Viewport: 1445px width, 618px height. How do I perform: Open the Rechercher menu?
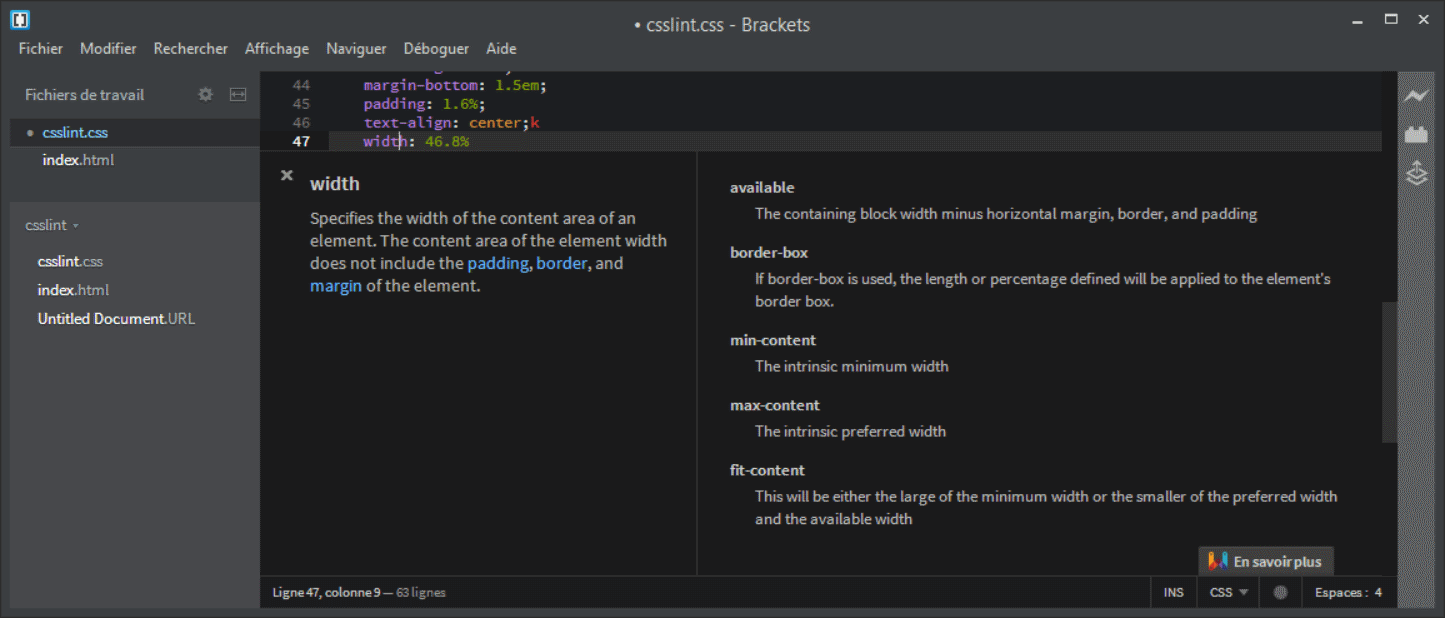click(191, 48)
